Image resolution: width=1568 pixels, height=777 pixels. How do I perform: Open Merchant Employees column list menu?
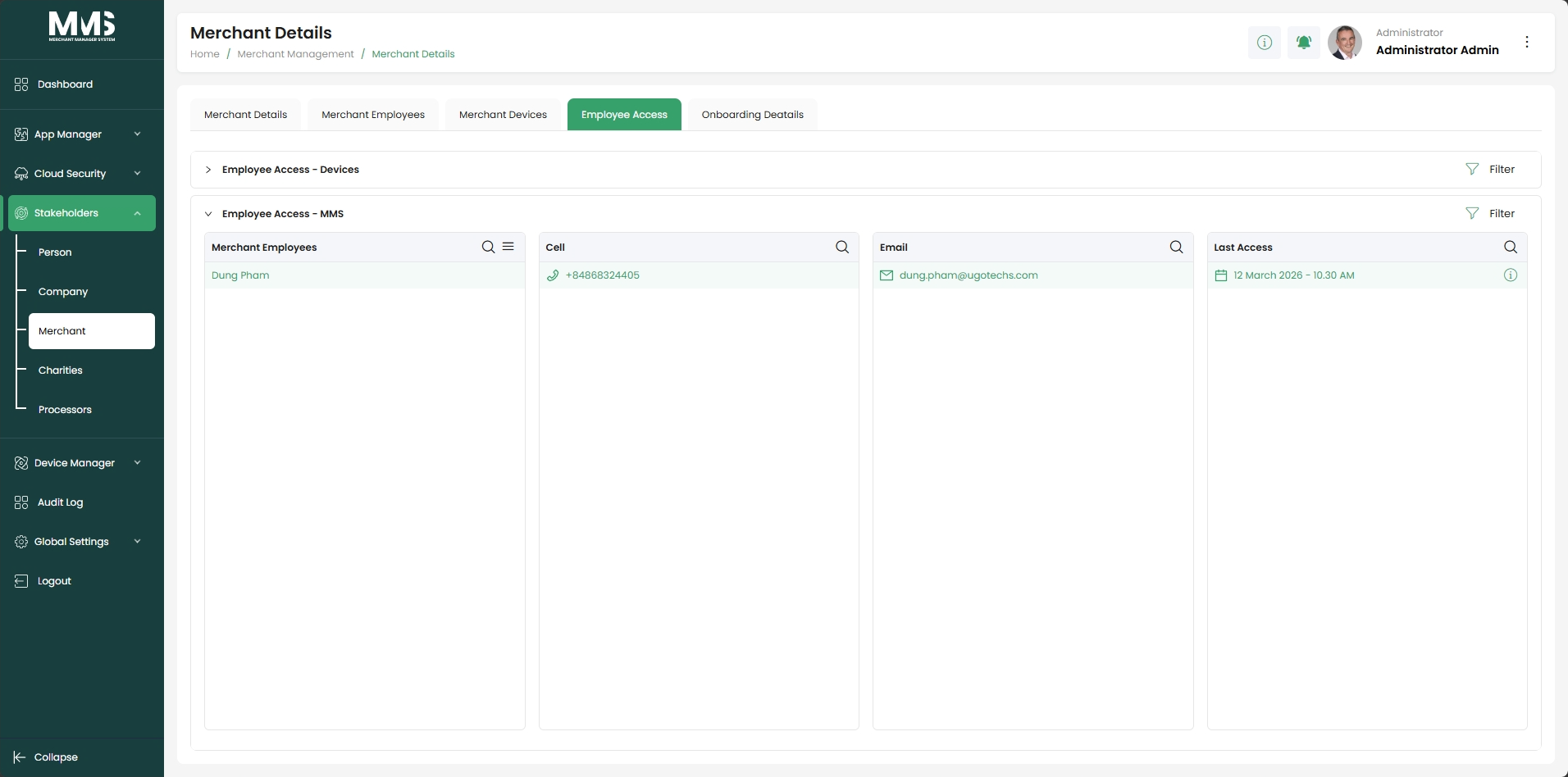[x=508, y=247]
